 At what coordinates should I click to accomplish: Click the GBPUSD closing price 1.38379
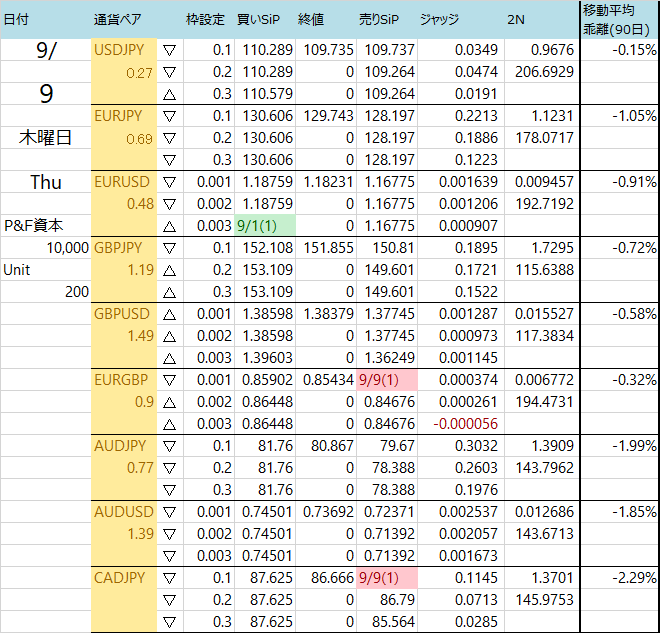coord(328,314)
